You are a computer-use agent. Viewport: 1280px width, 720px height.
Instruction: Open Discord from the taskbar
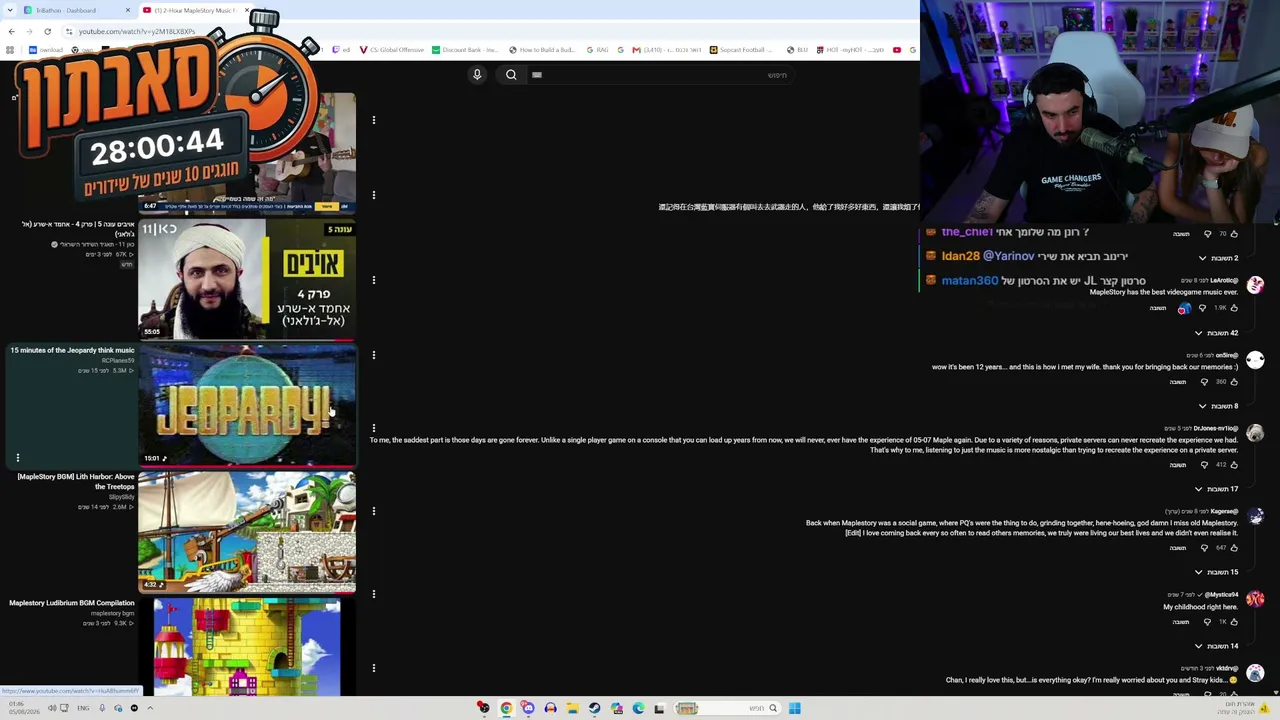coord(528,708)
